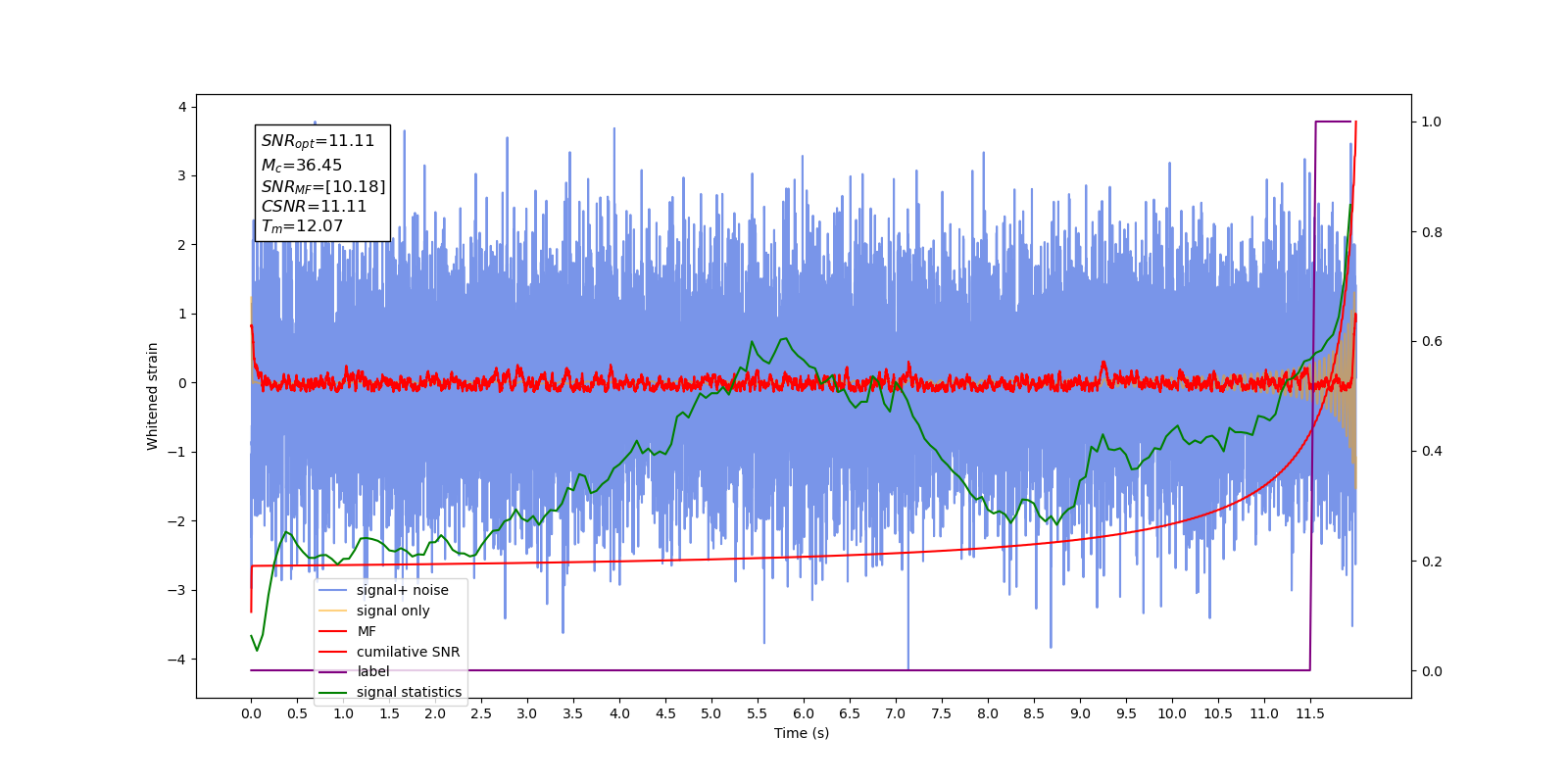Image resolution: width=1568 pixels, height=784 pixels.
Task: Click the x-axis tick label 6.0
Action: point(804,713)
